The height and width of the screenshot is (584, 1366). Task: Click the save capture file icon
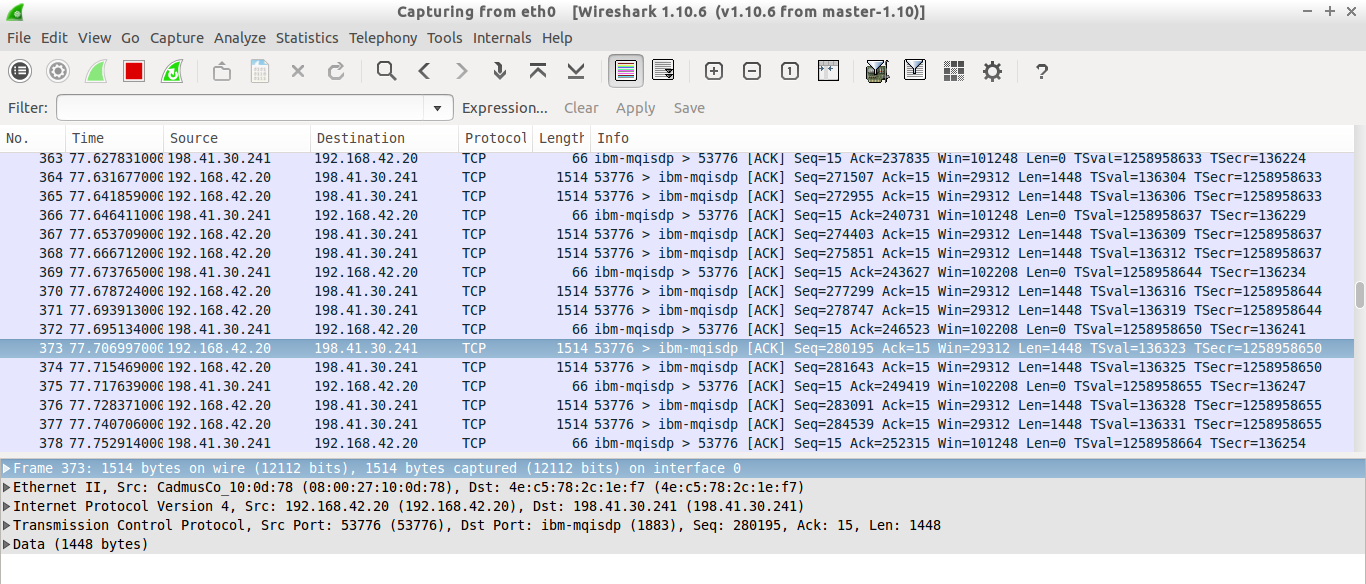260,71
